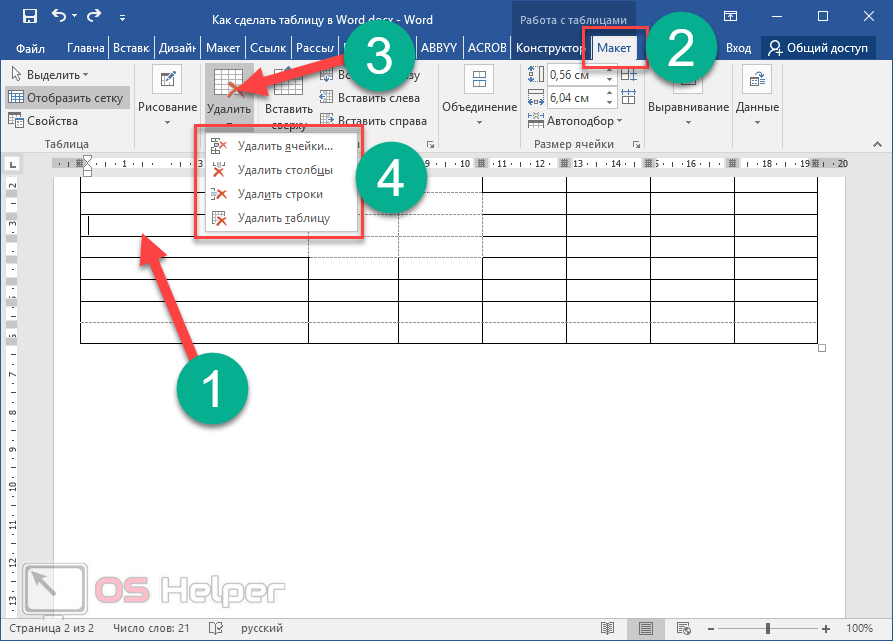The image size is (893, 641).
Task: Click the Save icon in title bar
Action: pyautogui.click(x=30, y=17)
